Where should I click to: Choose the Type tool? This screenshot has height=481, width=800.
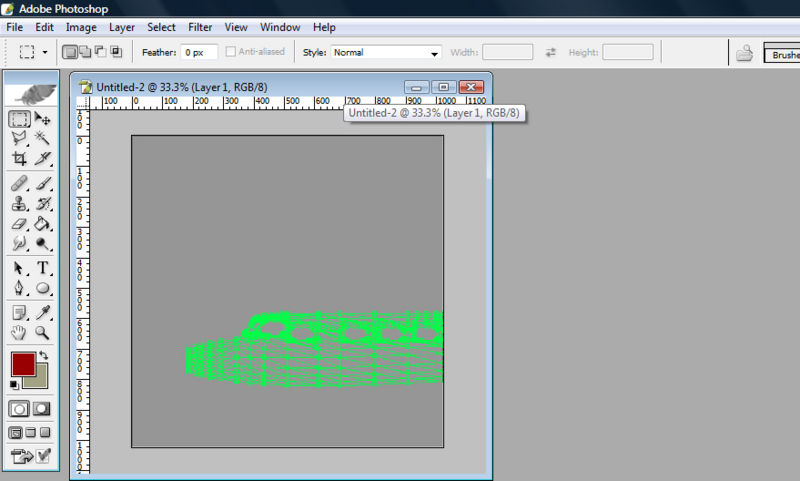coord(43,268)
